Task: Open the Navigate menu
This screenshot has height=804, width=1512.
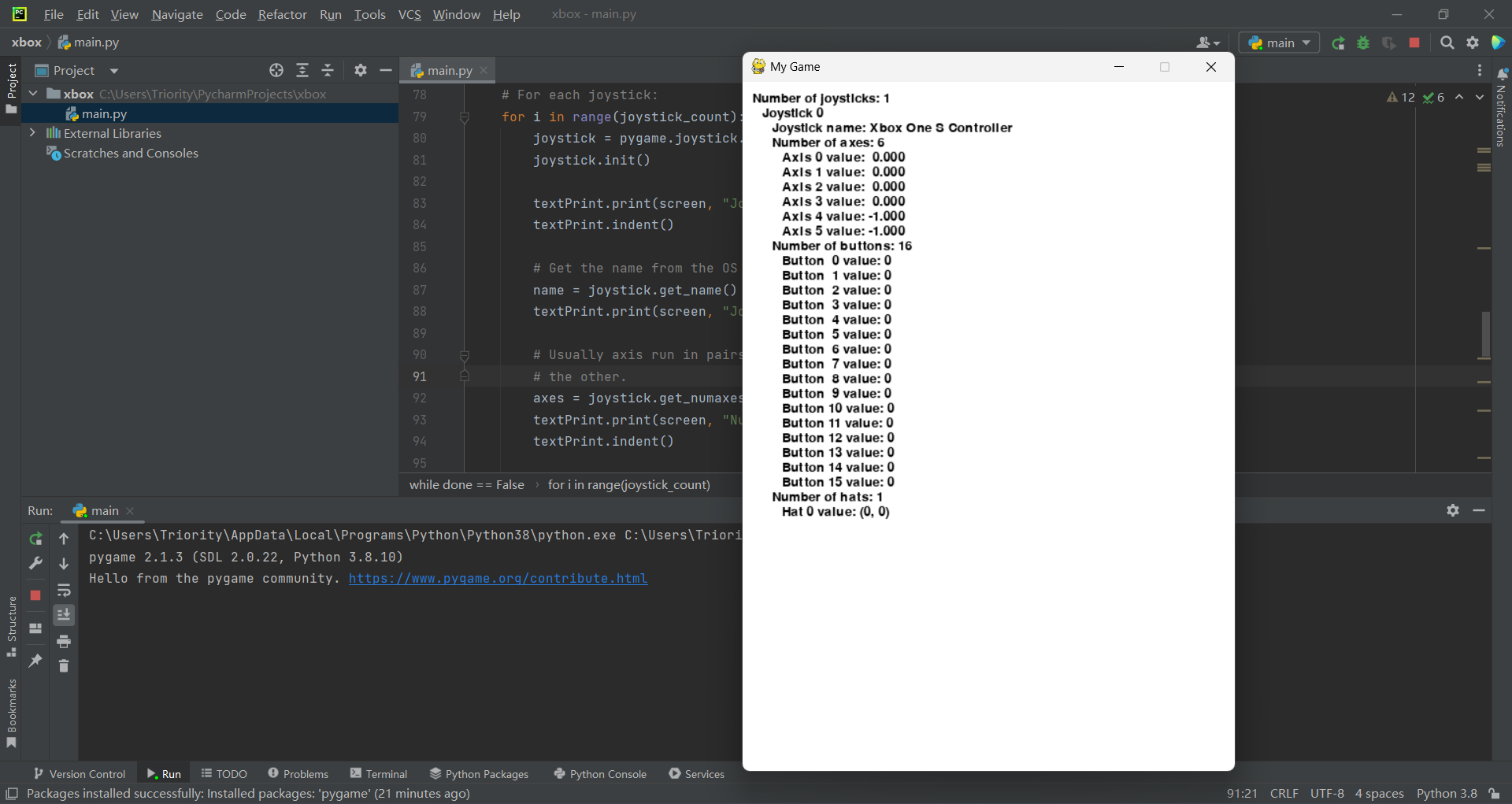Action: [177, 14]
